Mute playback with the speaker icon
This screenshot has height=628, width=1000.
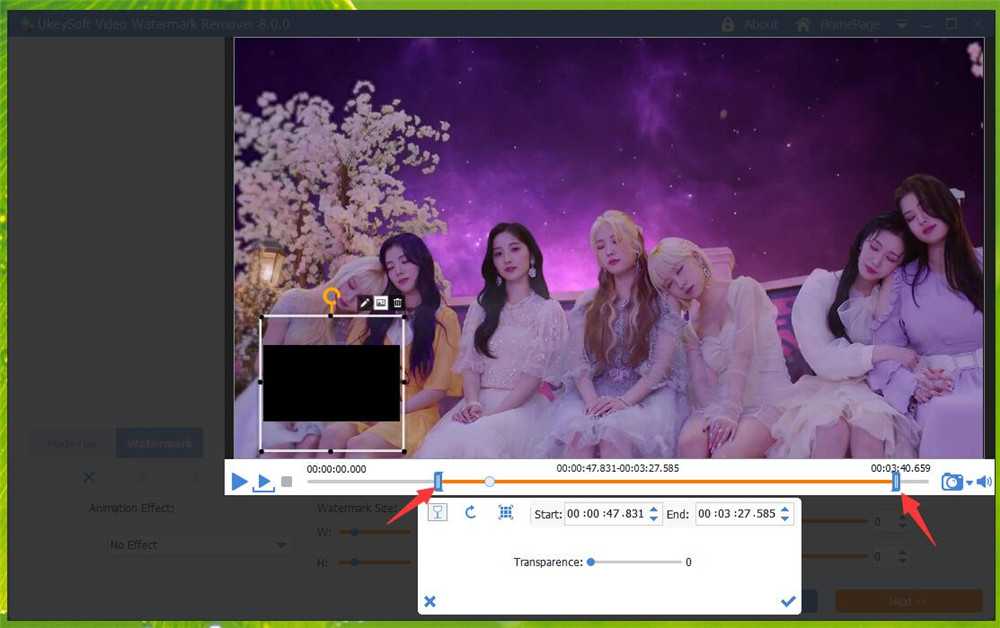[983, 480]
